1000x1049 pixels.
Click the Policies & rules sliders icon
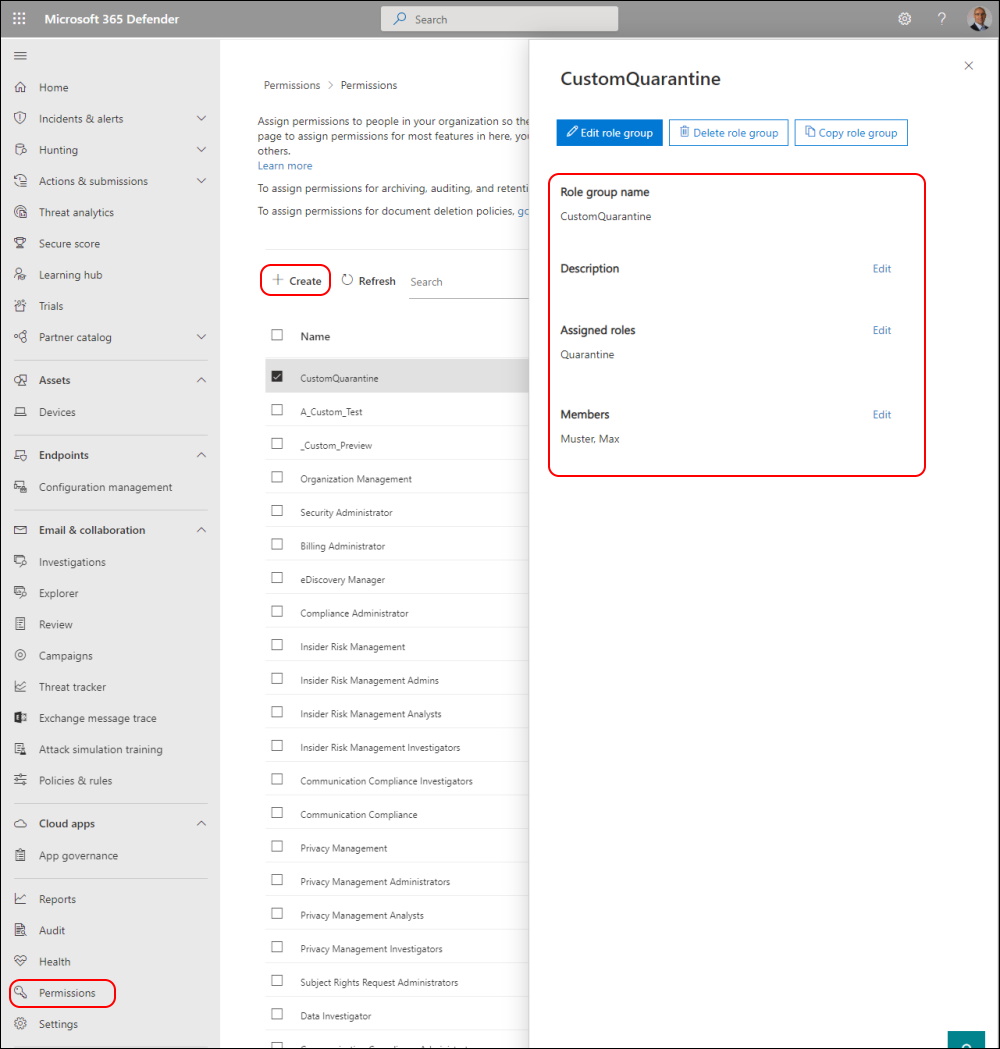(21, 780)
